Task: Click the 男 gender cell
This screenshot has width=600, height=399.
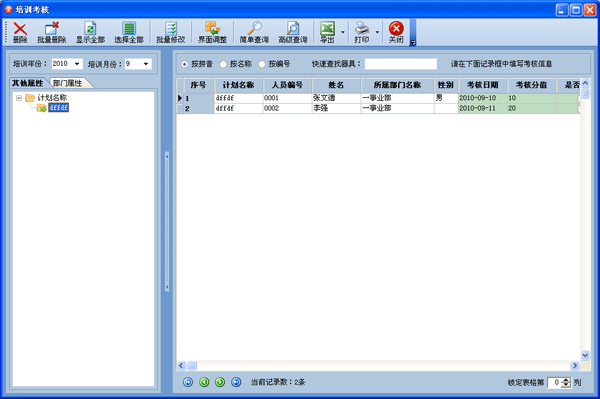Action: pyautogui.click(x=446, y=98)
